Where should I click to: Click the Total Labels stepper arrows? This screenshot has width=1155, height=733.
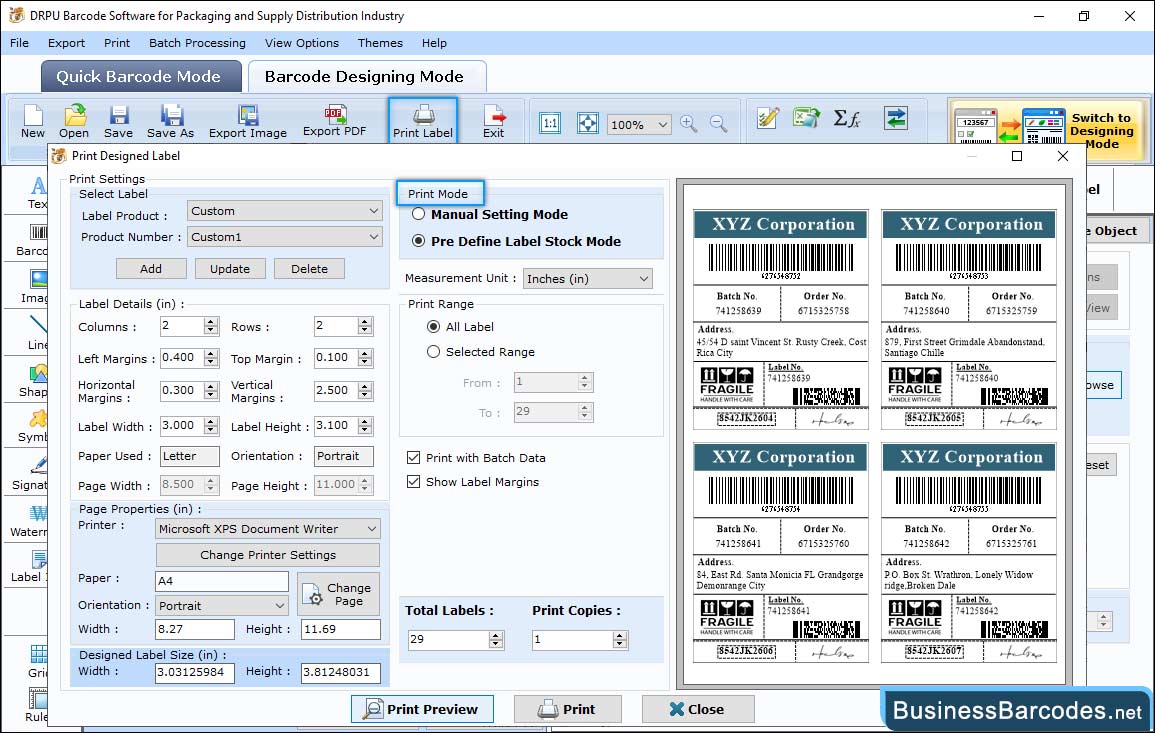[x=496, y=639]
